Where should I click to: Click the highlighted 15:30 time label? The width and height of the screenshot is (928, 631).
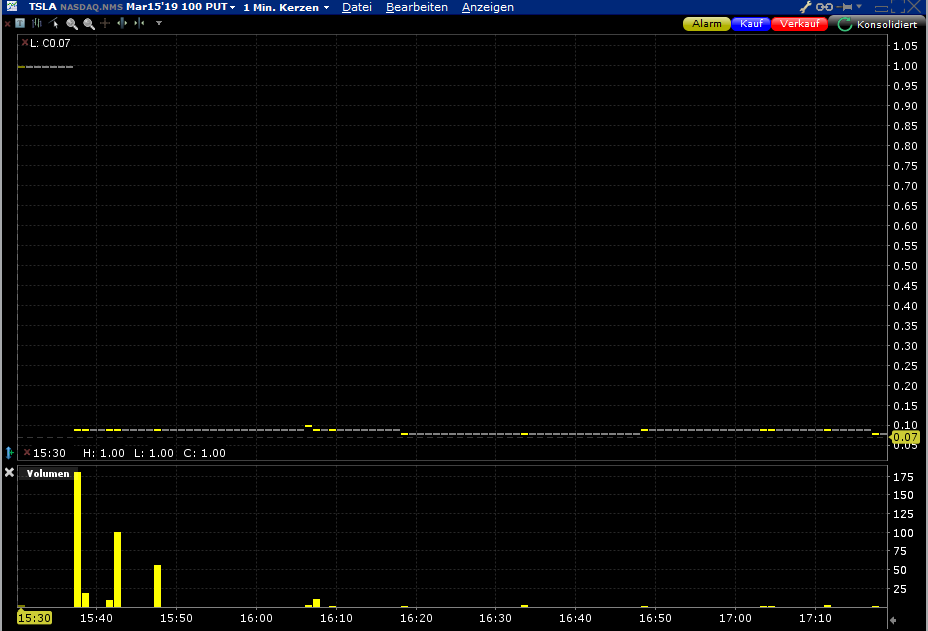click(x=33, y=618)
